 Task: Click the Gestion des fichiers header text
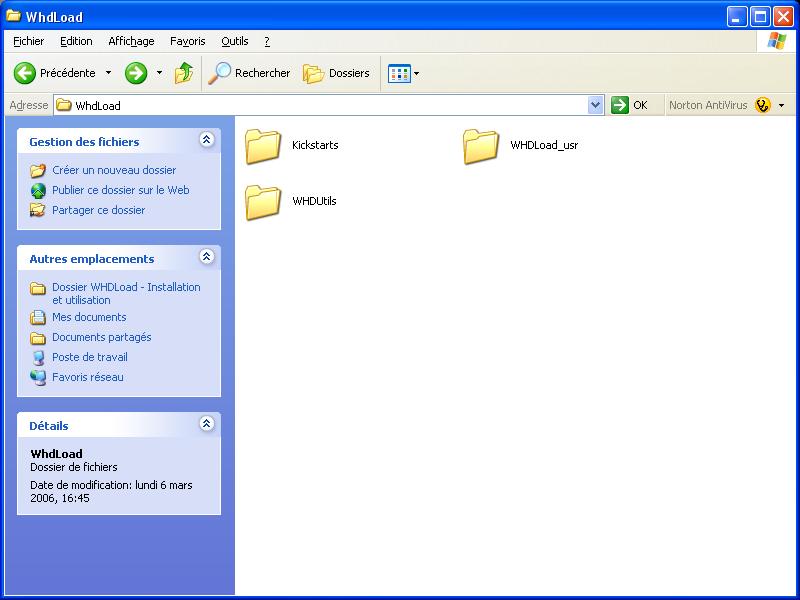pyautogui.click(x=84, y=142)
